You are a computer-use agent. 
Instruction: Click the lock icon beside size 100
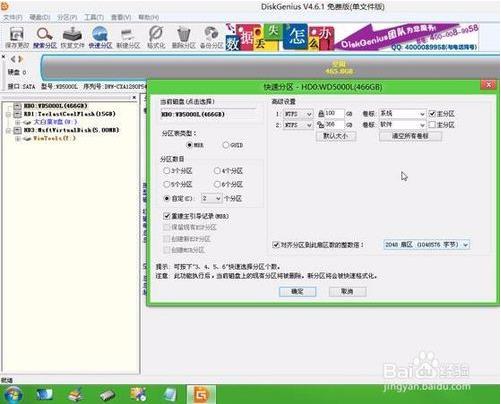click(321, 114)
